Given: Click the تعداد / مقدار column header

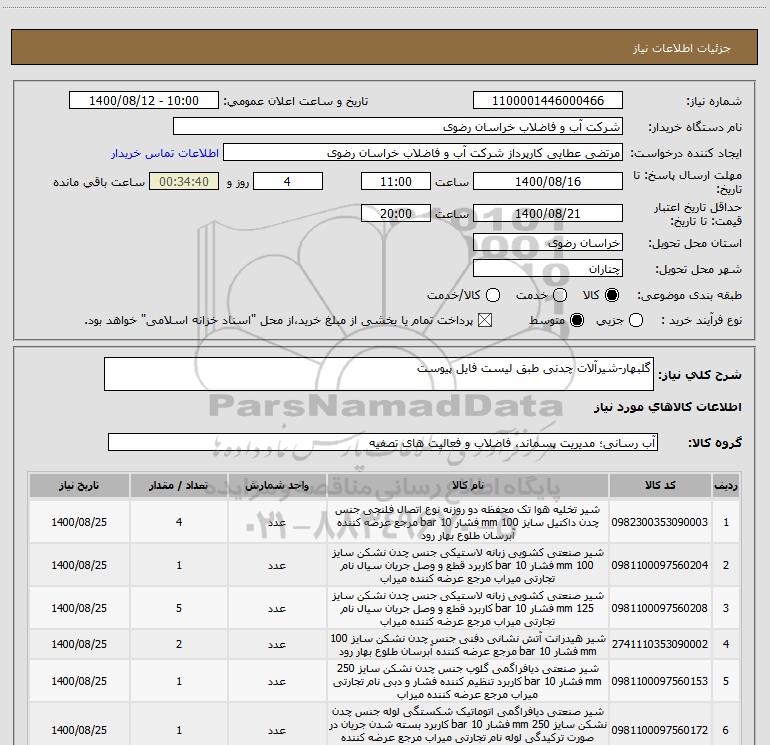Looking at the screenshot, I should tap(179, 485).
